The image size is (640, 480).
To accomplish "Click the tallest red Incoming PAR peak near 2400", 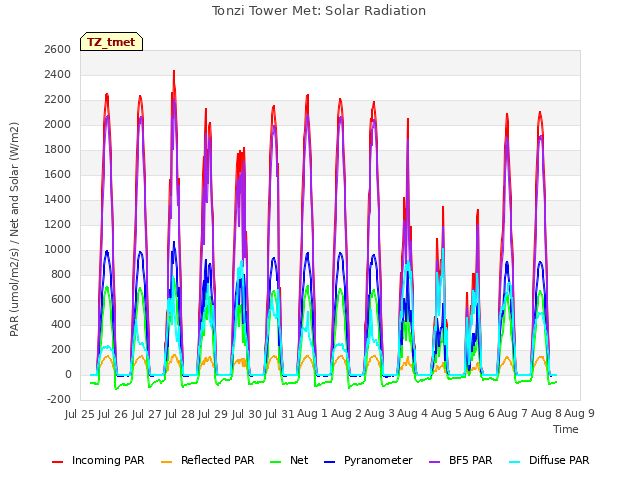I will click(x=174, y=72).
